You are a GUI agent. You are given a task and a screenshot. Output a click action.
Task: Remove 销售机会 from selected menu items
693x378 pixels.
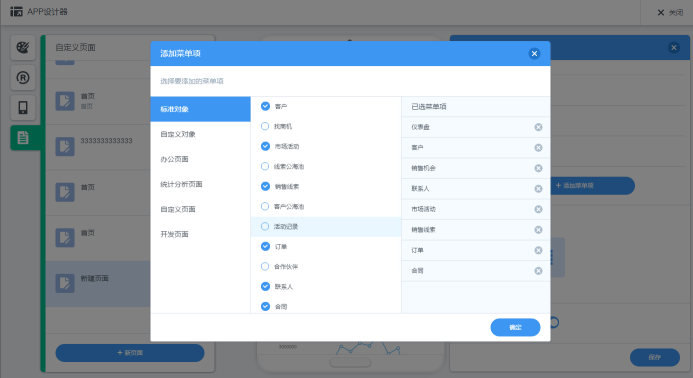tap(538, 168)
